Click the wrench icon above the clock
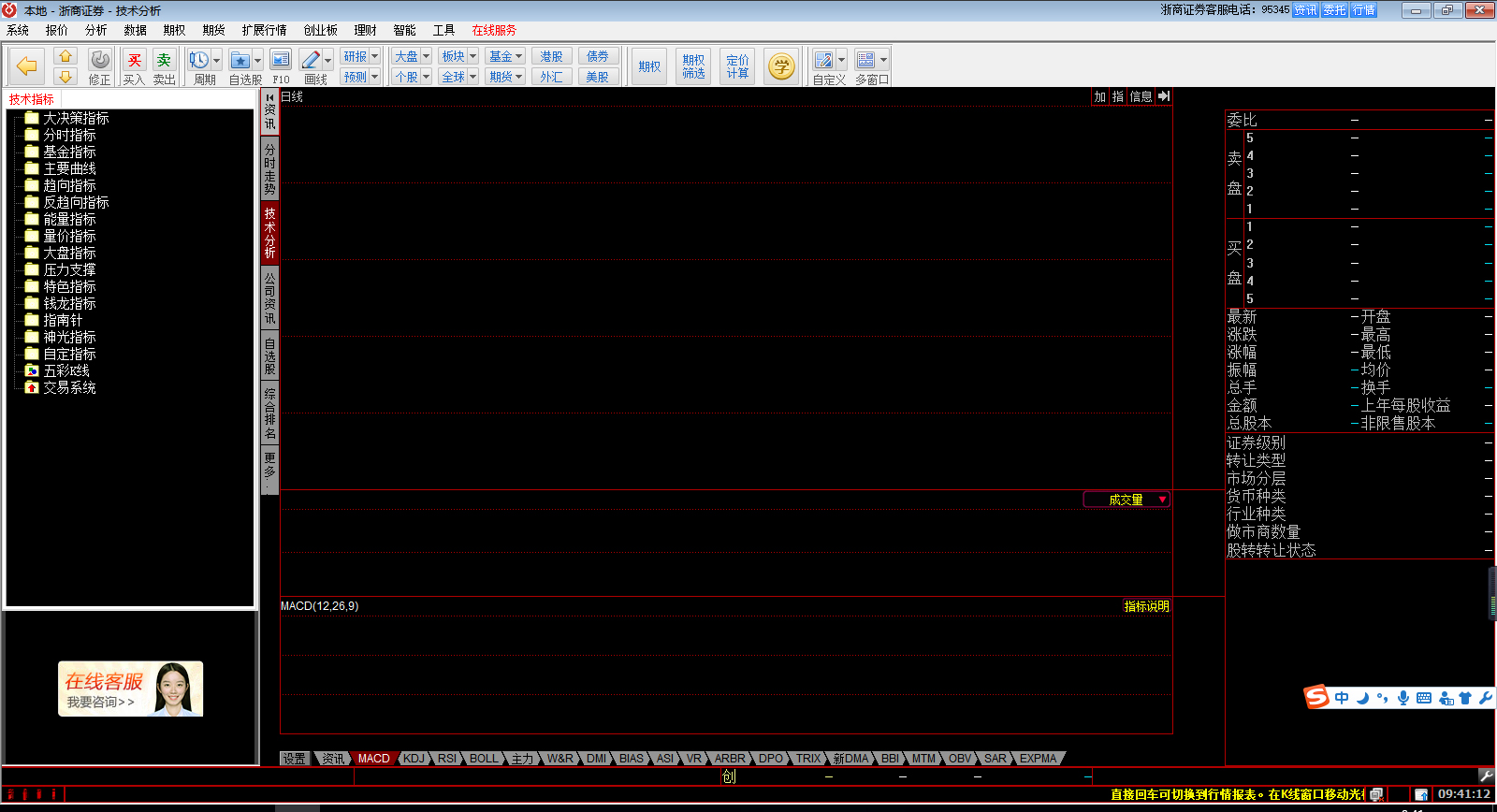This screenshot has width=1497, height=812. pyautogui.click(x=1486, y=776)
